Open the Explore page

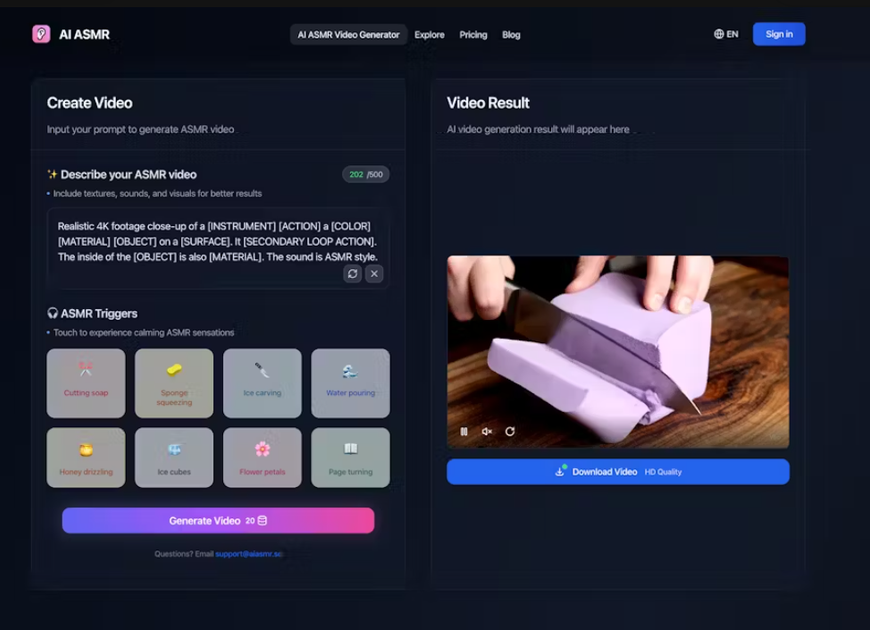(x=429, y=34)
